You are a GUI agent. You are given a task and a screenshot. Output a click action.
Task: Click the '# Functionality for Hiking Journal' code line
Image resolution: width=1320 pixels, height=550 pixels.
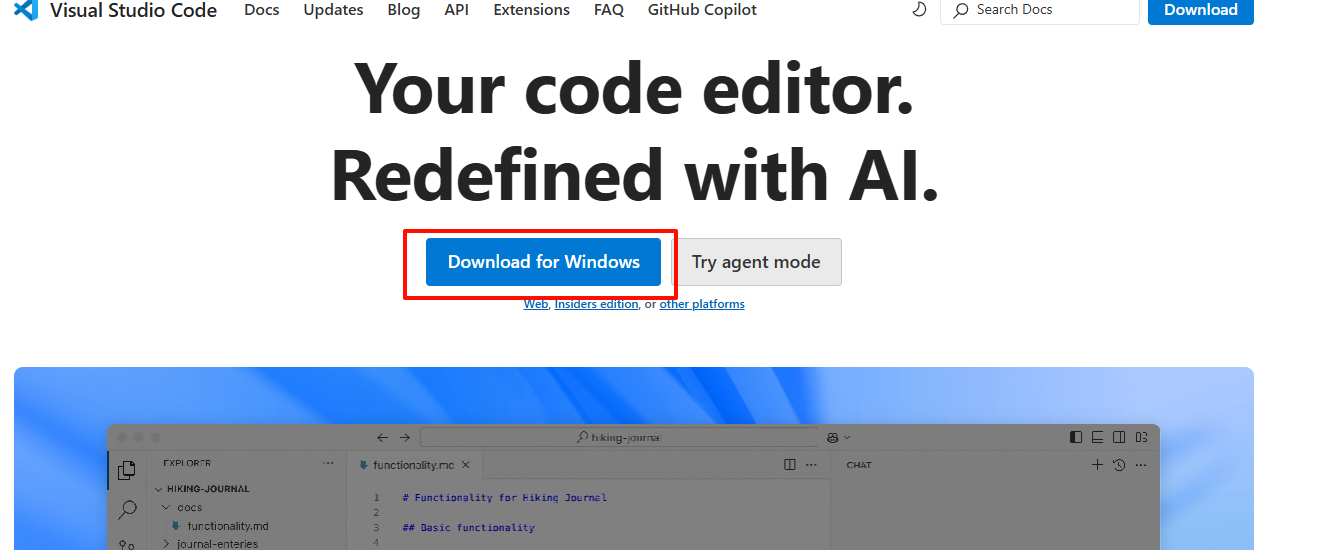point(504,497)
